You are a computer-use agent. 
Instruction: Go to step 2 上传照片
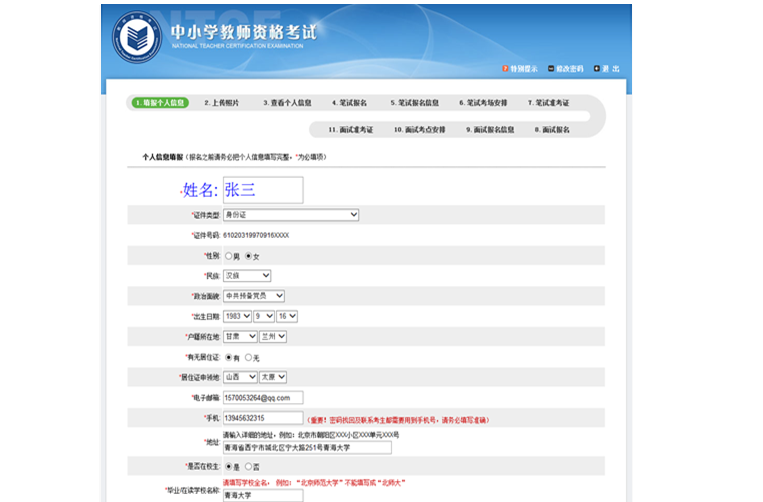(x=221, y=103)
